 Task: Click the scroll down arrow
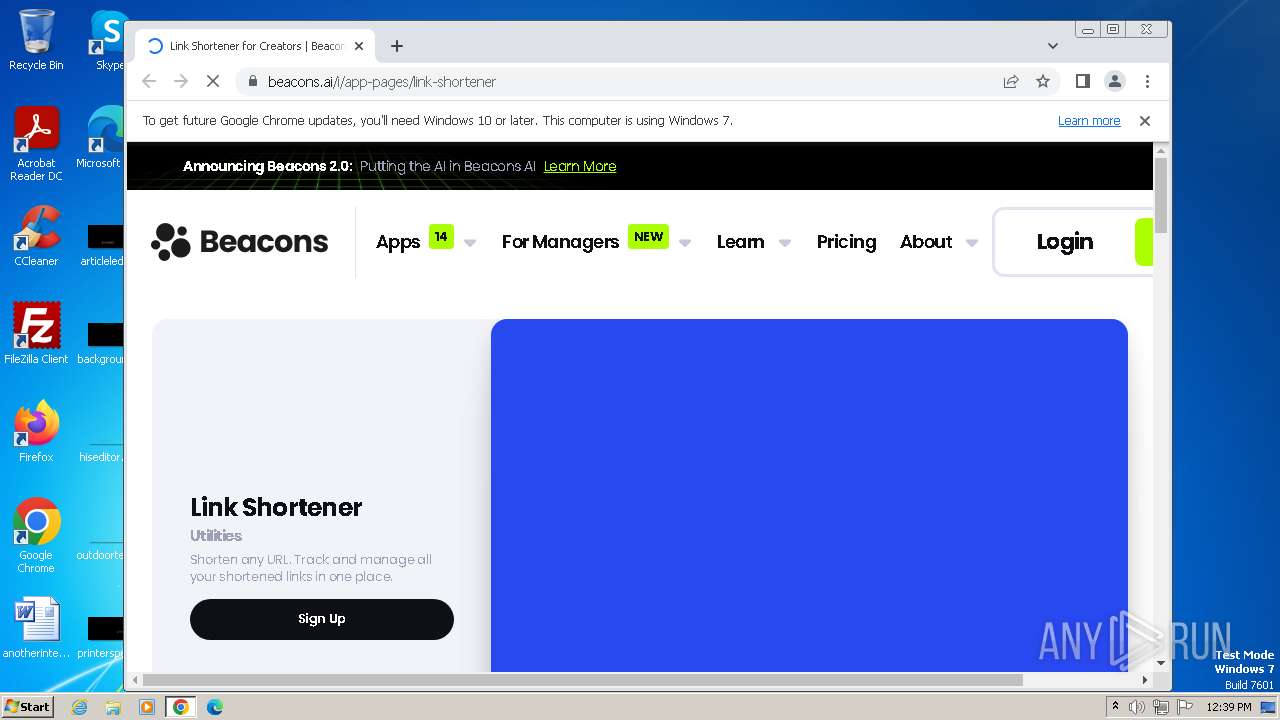[1161, 663]
